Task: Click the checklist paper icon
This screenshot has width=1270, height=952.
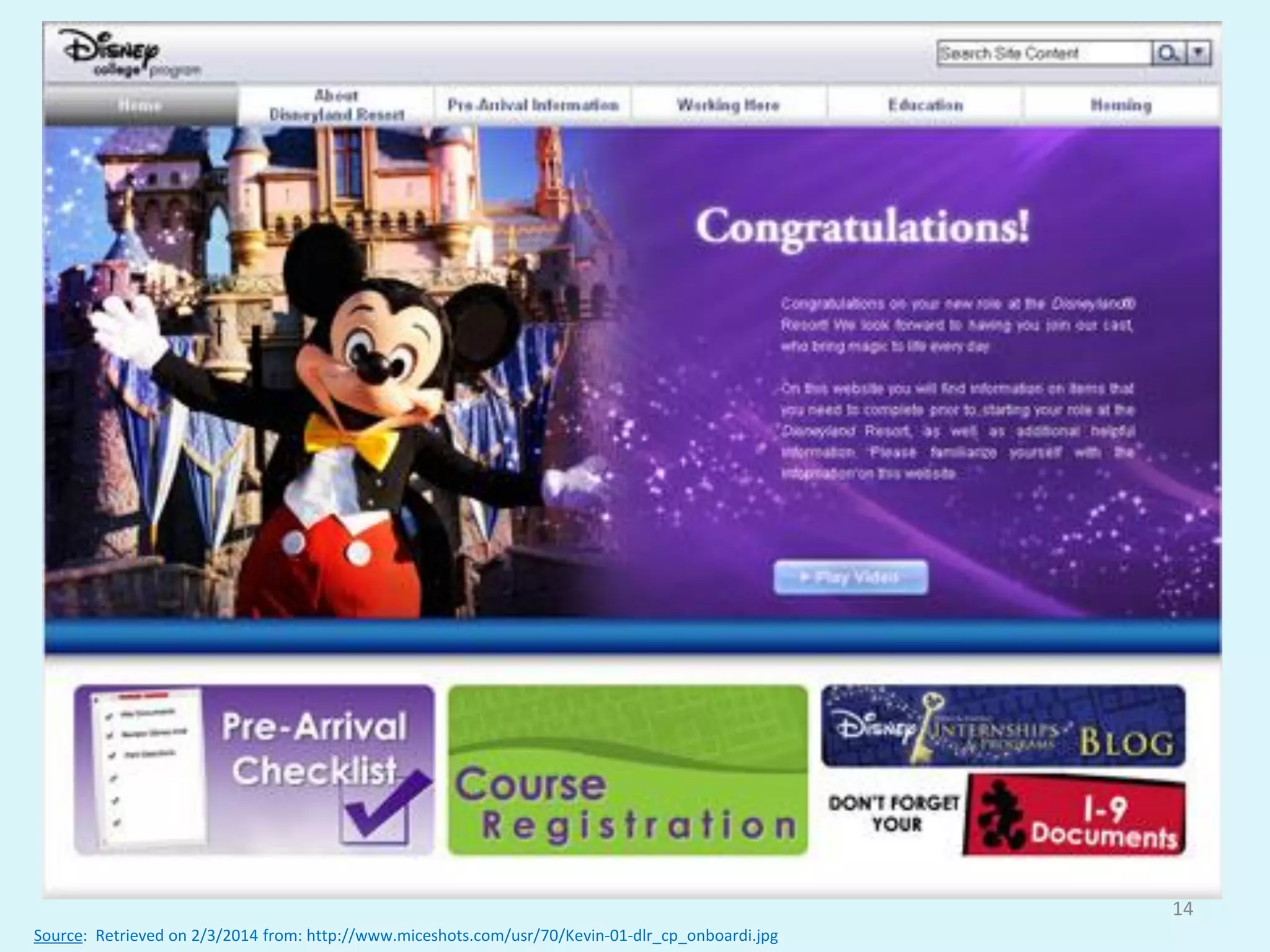Action: (147, 769)
